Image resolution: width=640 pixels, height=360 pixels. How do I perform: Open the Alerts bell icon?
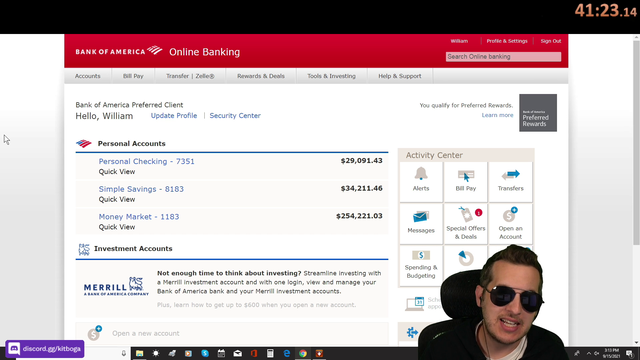coord(421,174)
